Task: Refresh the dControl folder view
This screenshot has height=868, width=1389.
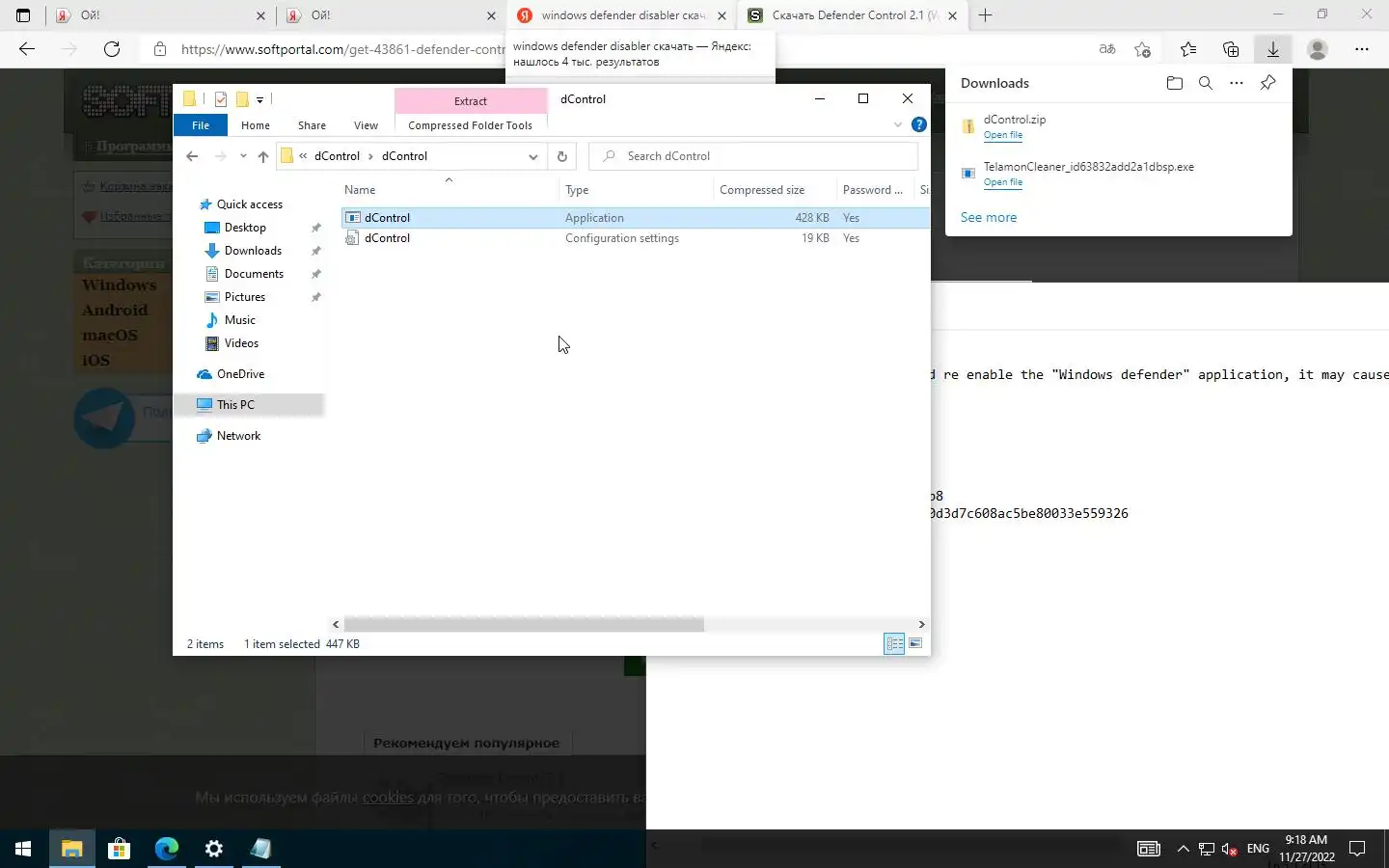Action: (562, 156)
